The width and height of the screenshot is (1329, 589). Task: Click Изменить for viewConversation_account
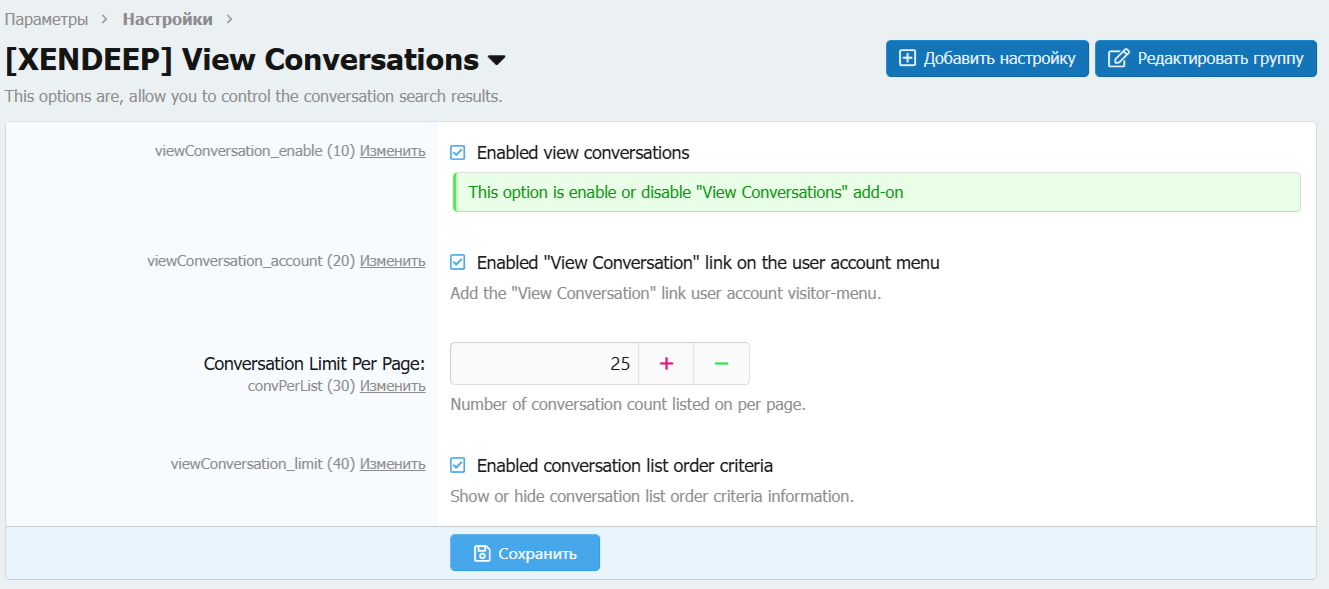coord(392,261)
